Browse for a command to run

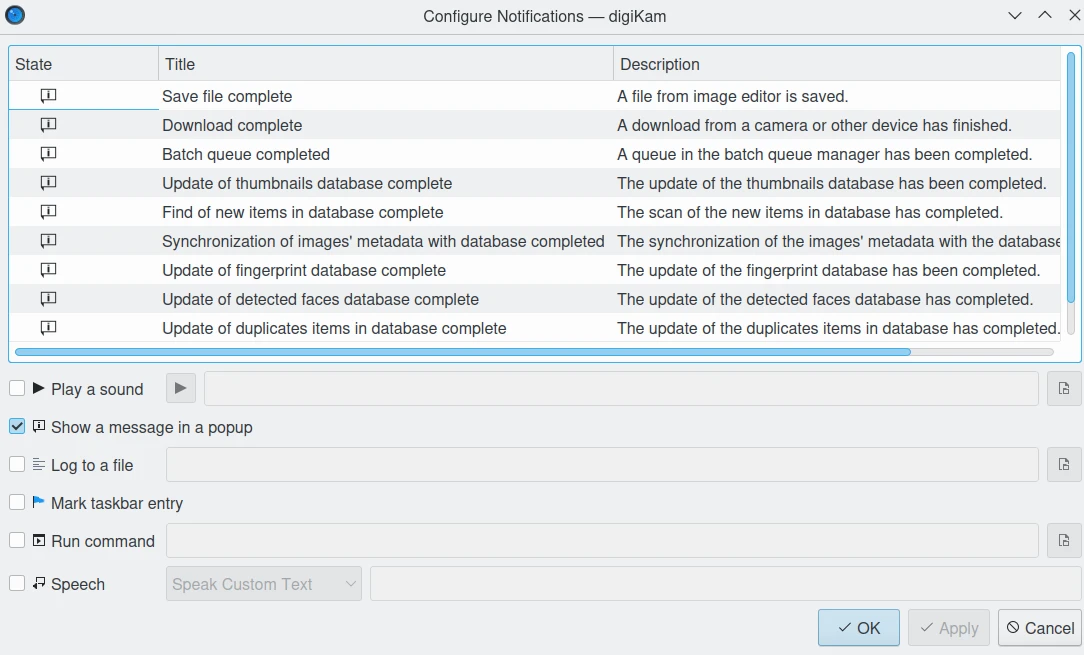point(1064,541)
